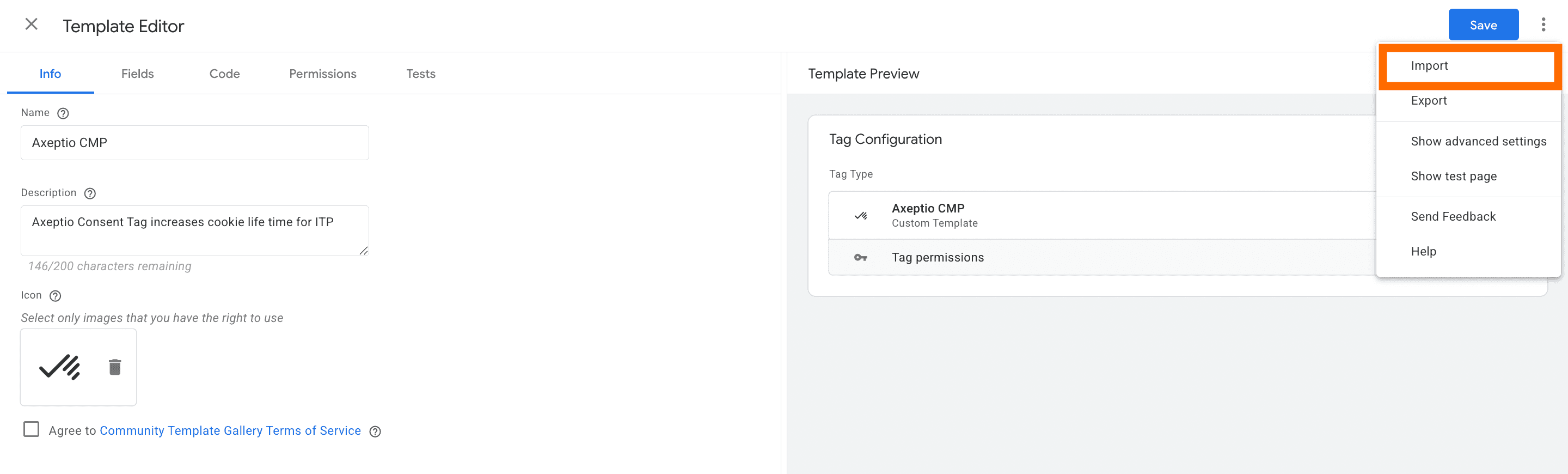Click the '146/200 characters remaining' text

[x=109, y=266]
